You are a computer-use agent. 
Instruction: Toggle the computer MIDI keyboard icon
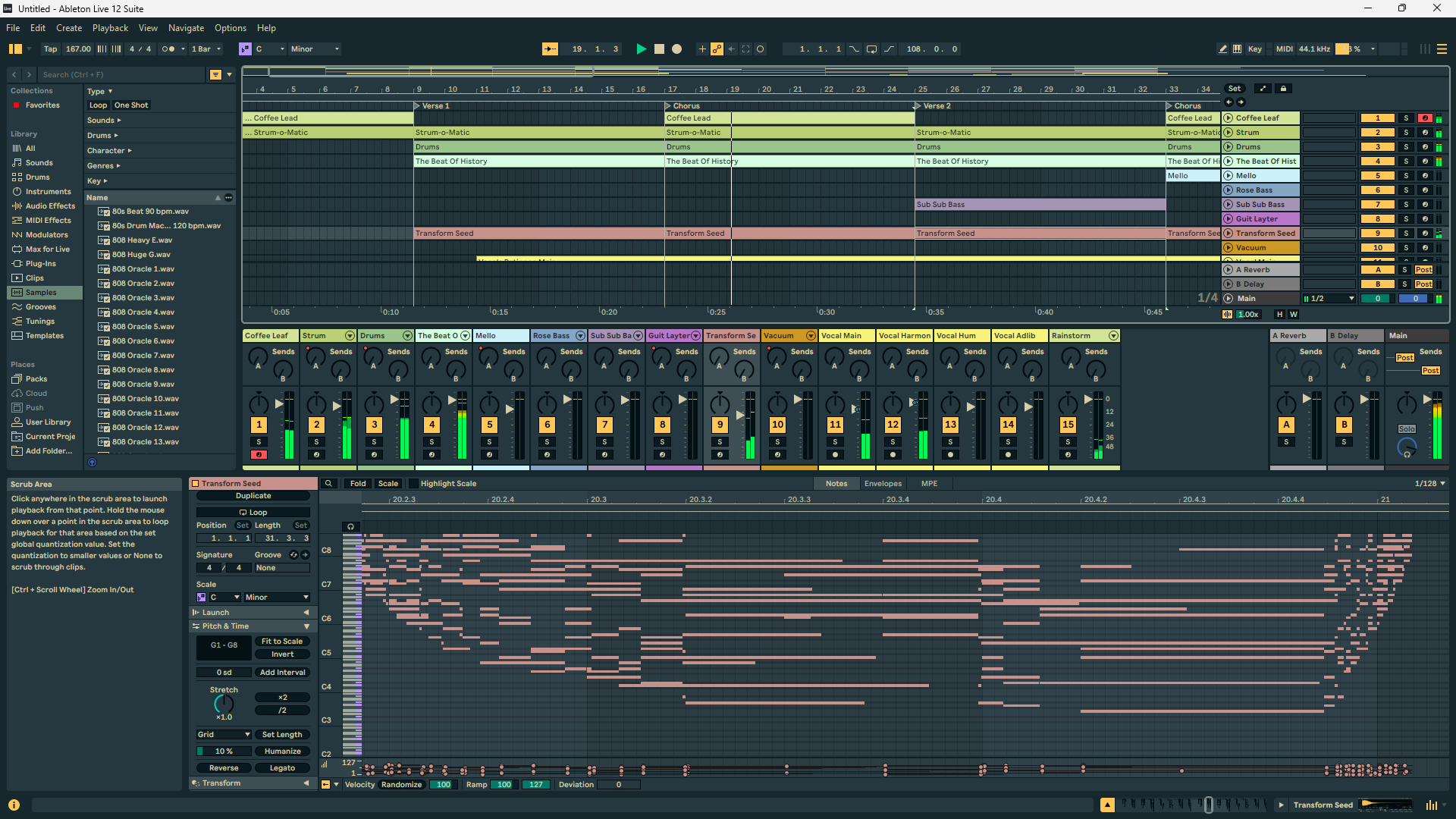coord(1237,49)
